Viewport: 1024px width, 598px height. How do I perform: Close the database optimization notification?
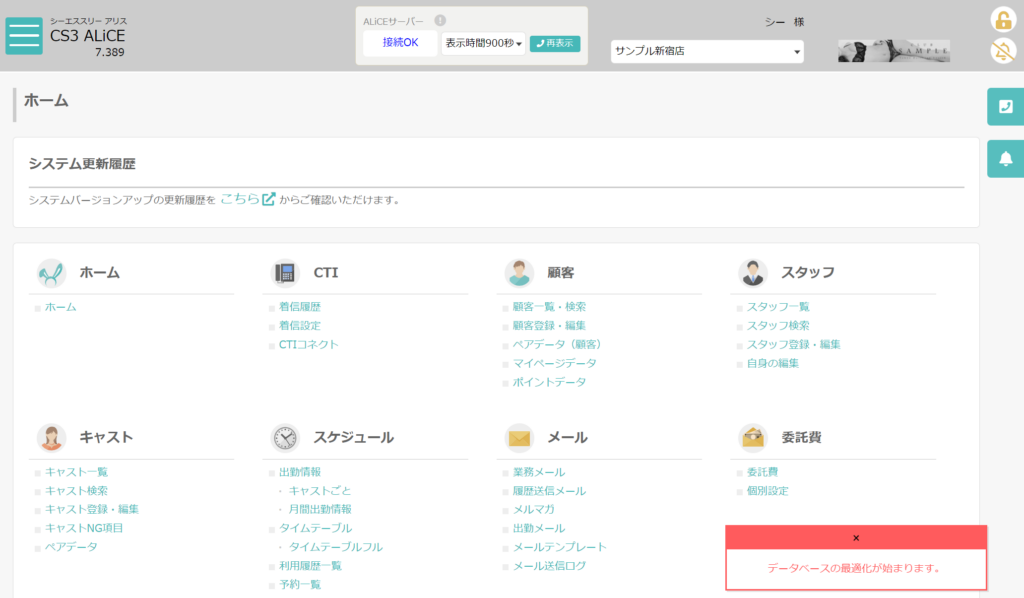856,538
